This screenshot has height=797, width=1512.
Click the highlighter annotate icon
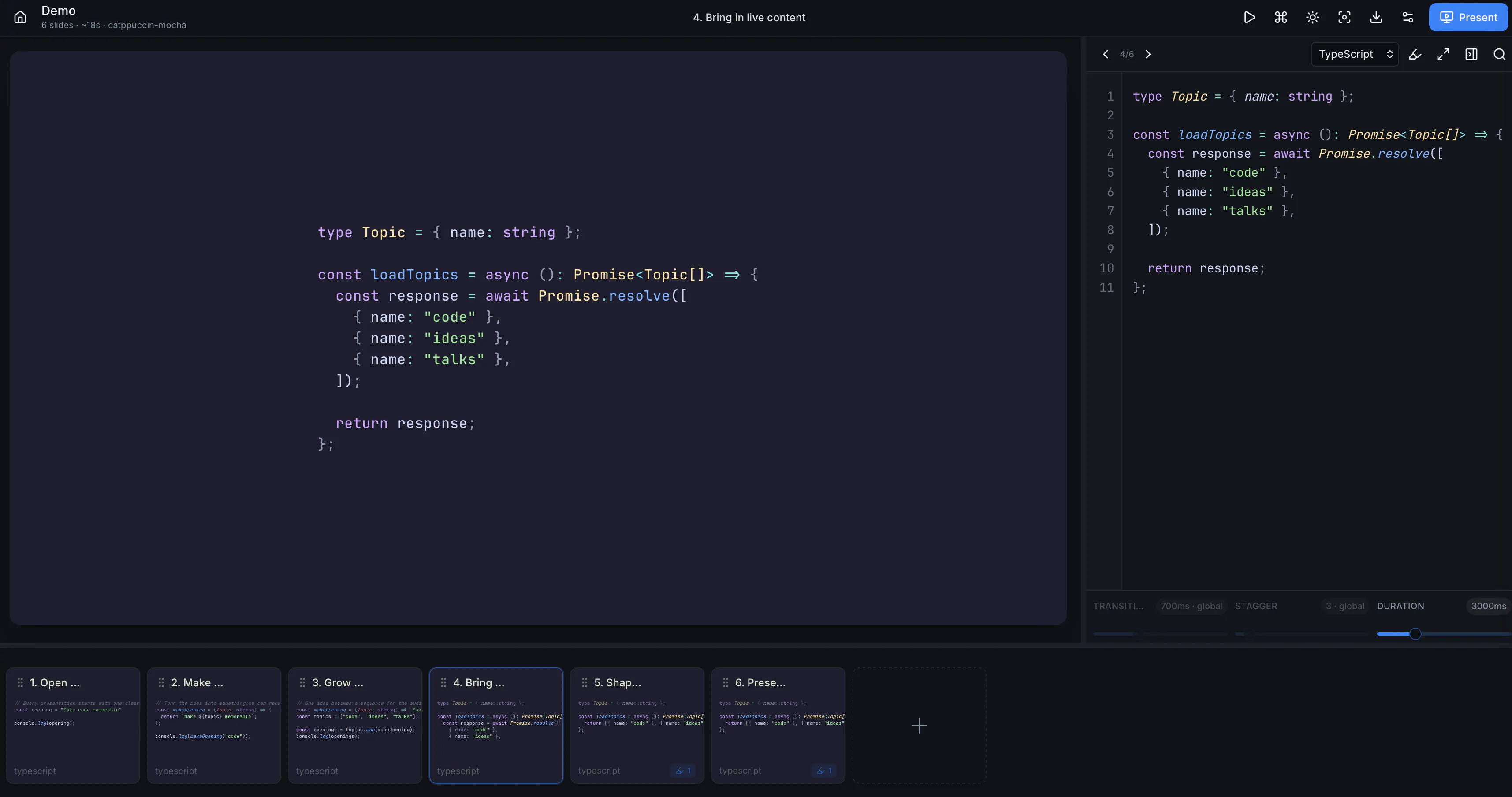1415,54
